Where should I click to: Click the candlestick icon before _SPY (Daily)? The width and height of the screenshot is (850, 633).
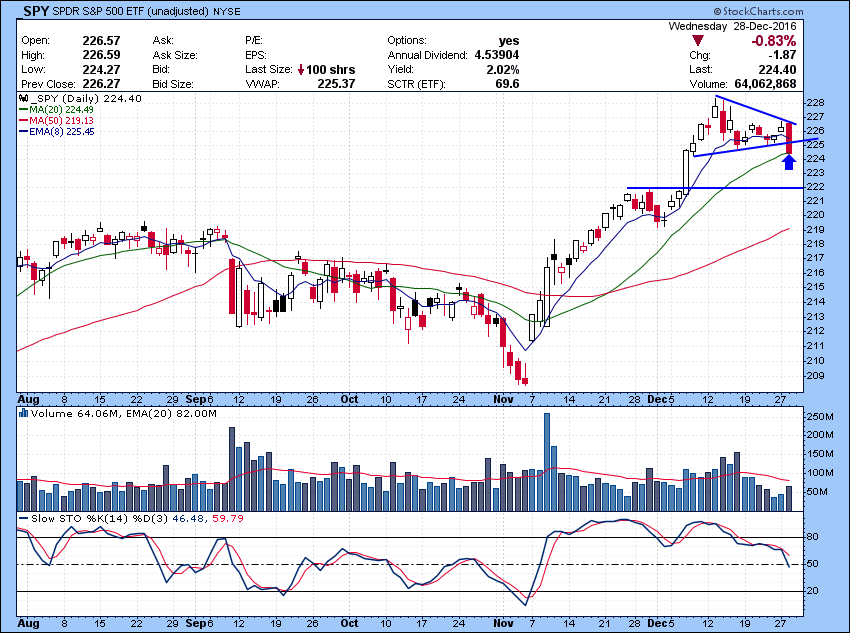(x=23, y=99)
